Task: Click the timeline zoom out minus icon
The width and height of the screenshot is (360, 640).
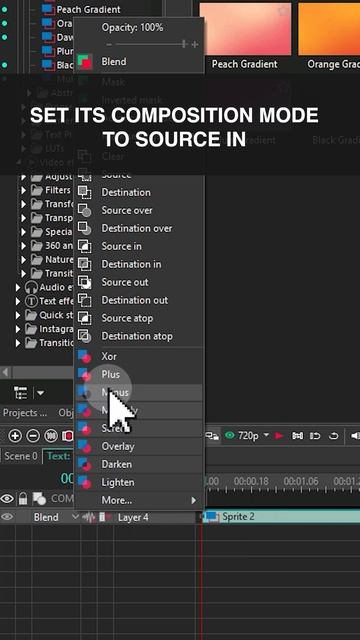Action: point(33,436)
